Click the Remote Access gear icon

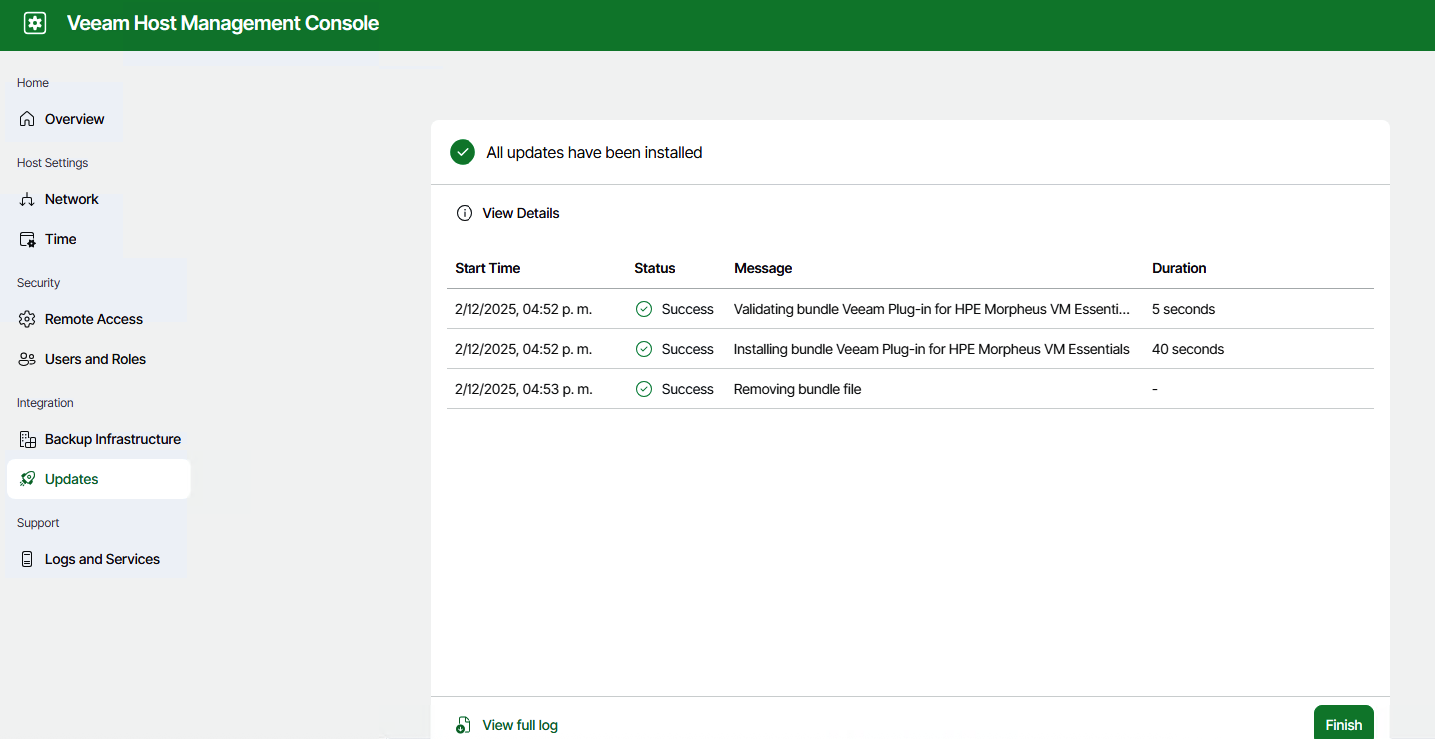pyautogui.click(x=27, y=319)
